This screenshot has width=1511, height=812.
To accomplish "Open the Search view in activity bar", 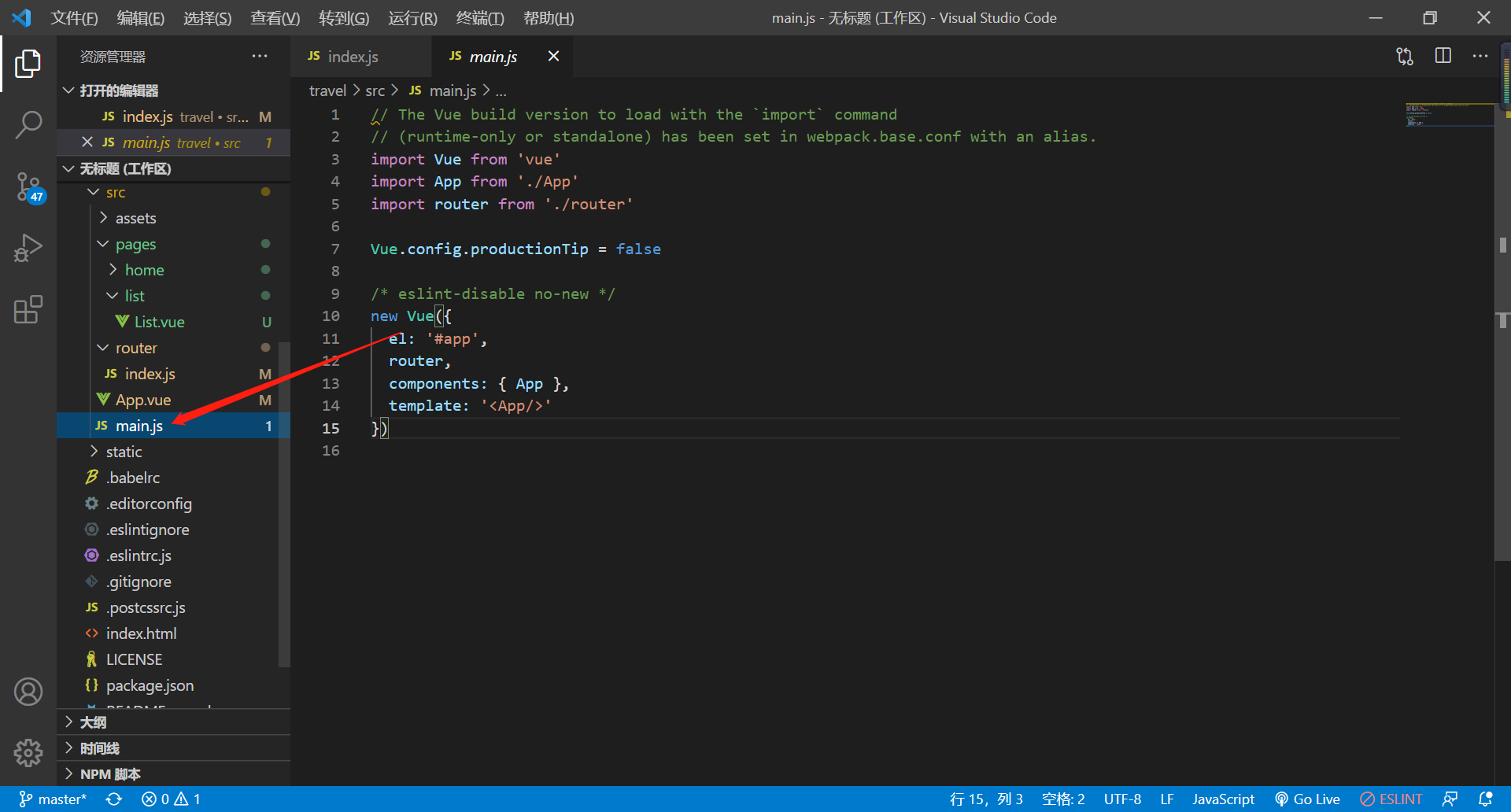I will coord(28,124).
